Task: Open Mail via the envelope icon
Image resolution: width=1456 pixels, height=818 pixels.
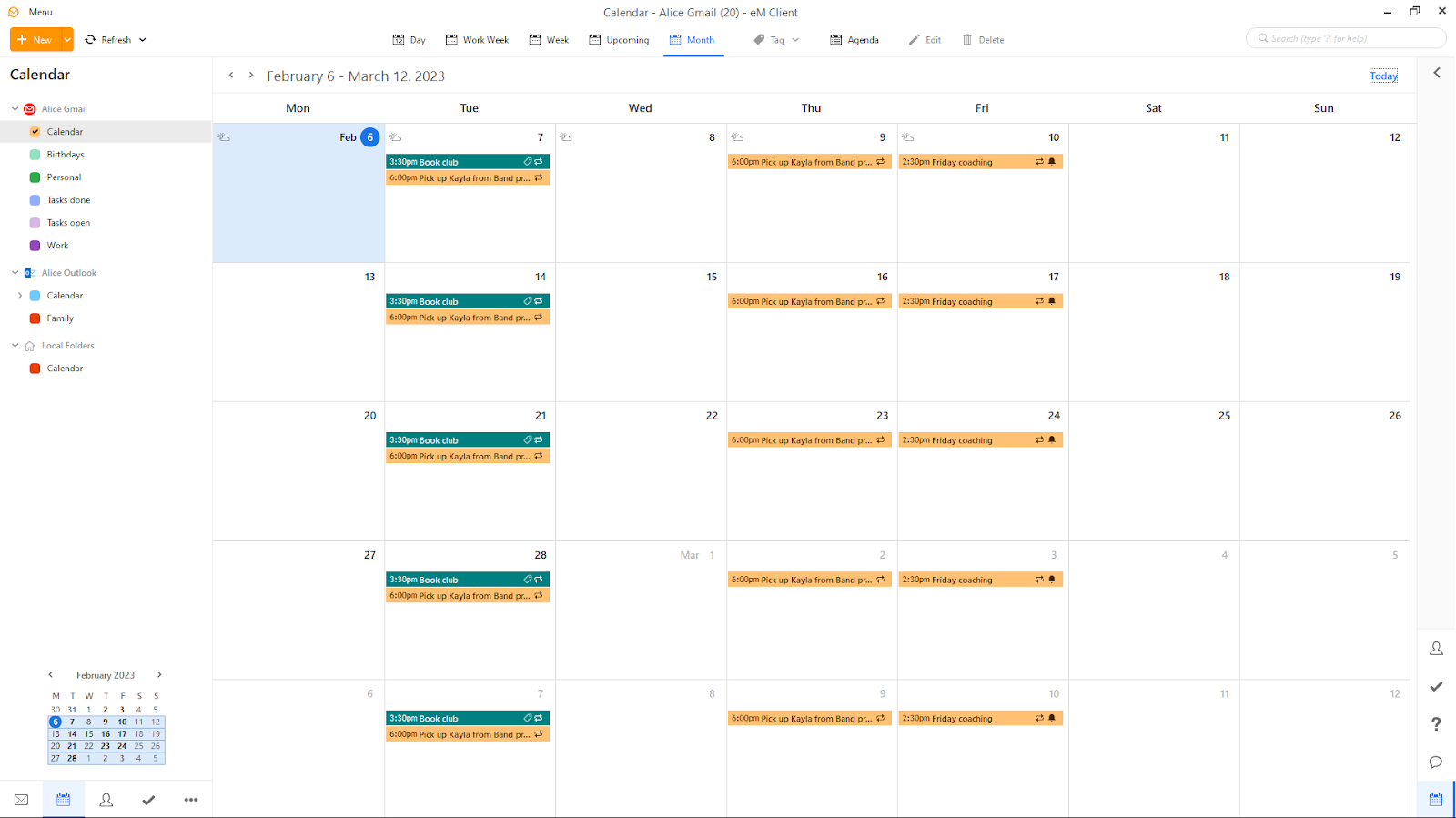Action: click(x=21, y=800)
